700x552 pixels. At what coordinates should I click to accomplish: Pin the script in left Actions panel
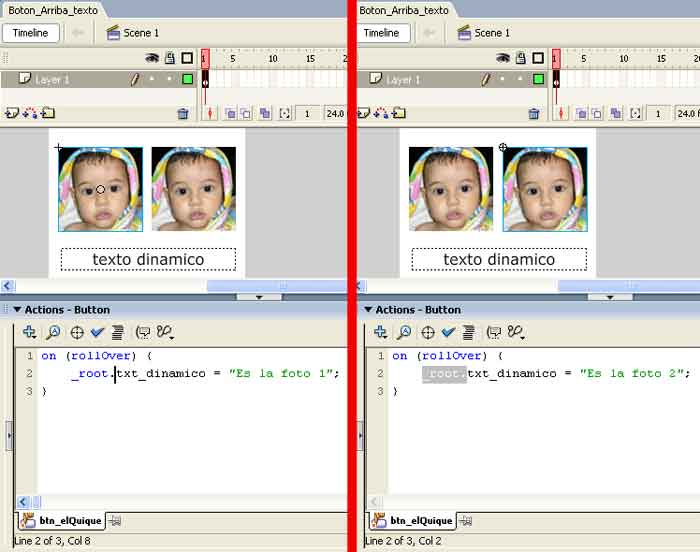pos(115,521)
